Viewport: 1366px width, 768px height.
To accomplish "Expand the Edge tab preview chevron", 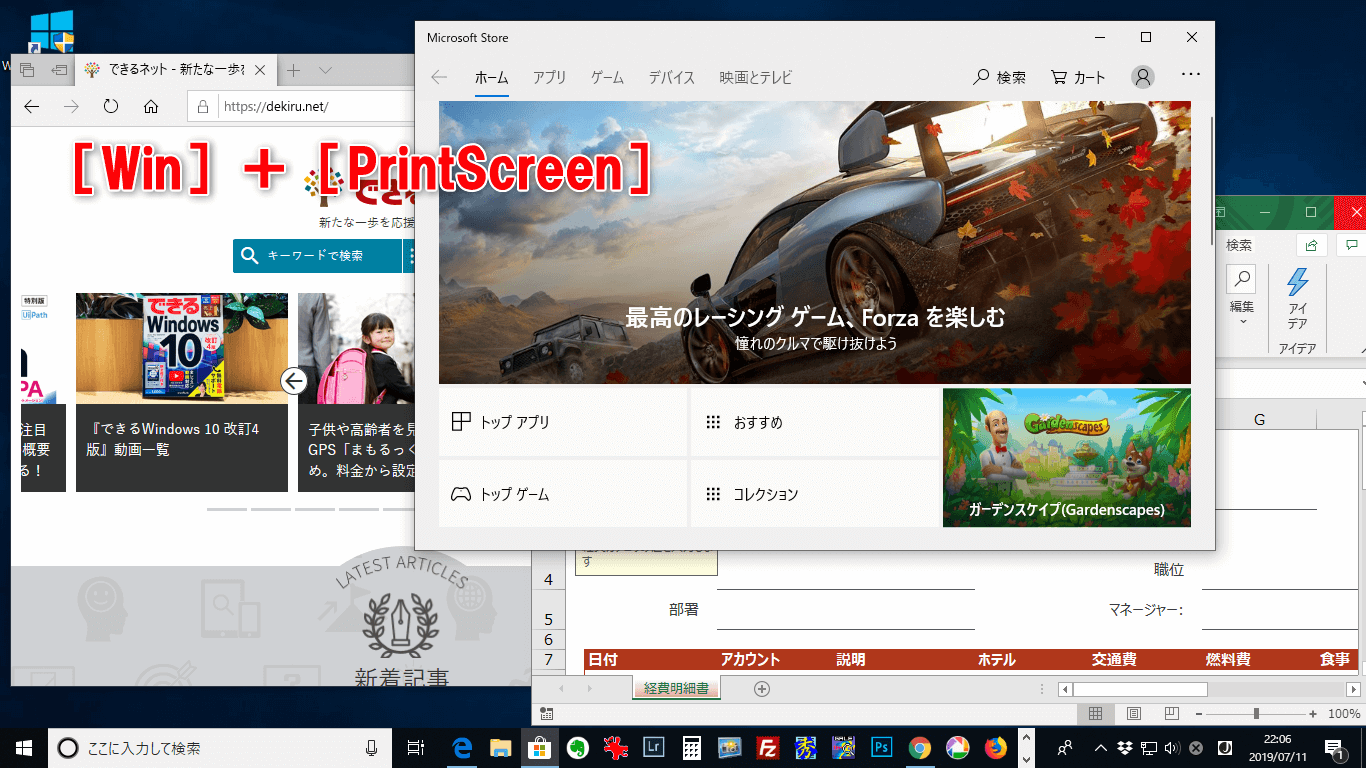I will [x=325, y=71].
